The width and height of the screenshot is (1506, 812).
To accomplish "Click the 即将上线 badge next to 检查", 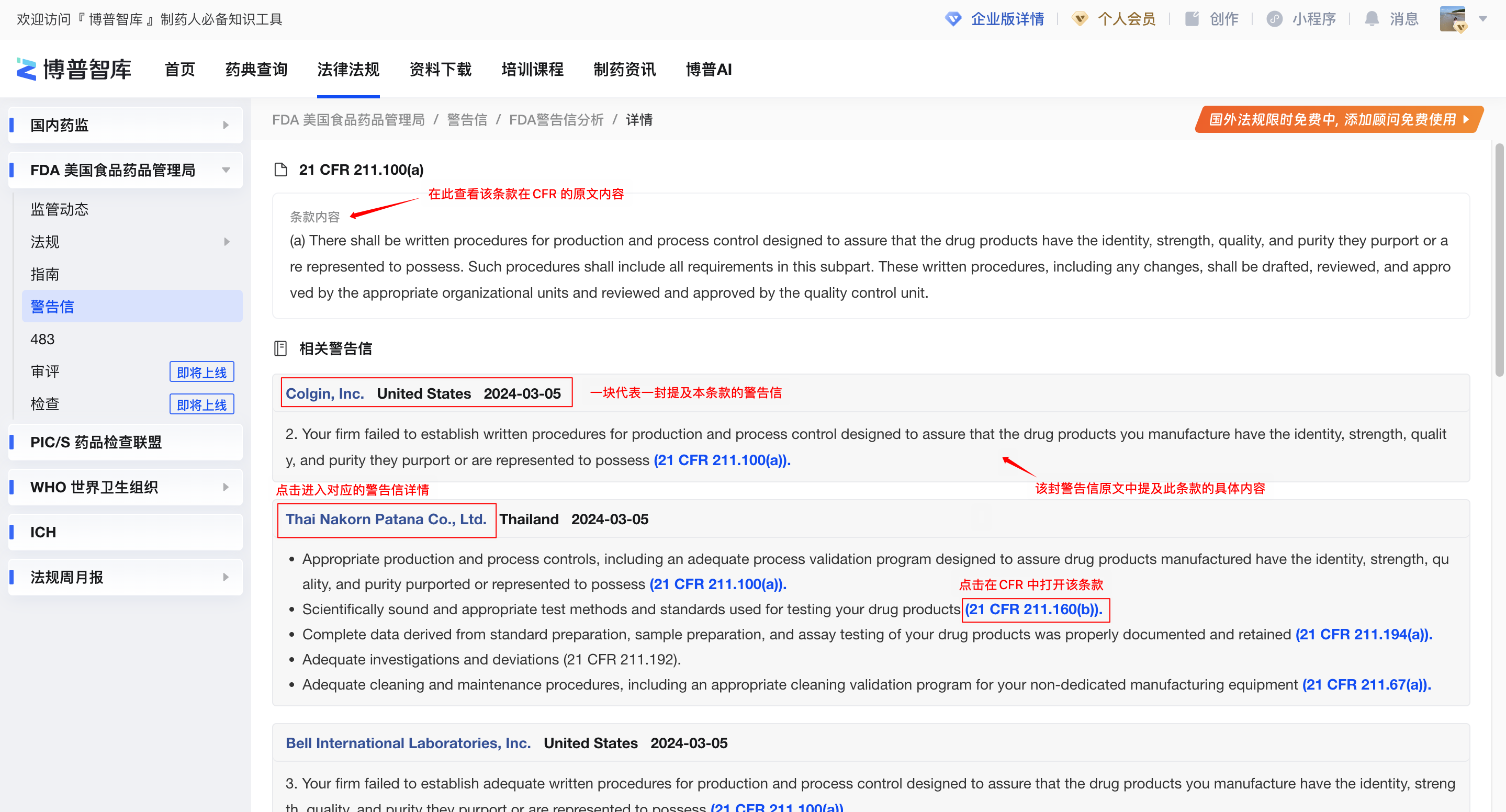I will coord(201,404).
